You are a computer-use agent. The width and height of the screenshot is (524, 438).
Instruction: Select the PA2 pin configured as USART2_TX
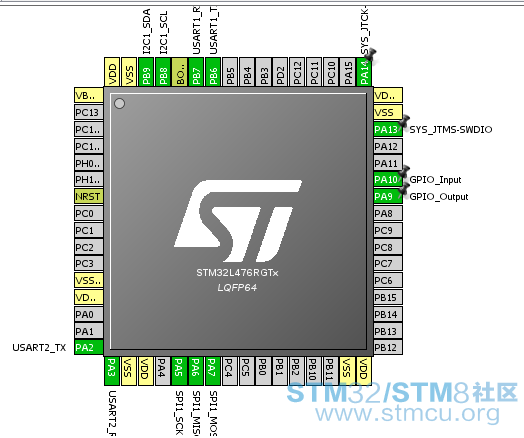coord(89,347)
